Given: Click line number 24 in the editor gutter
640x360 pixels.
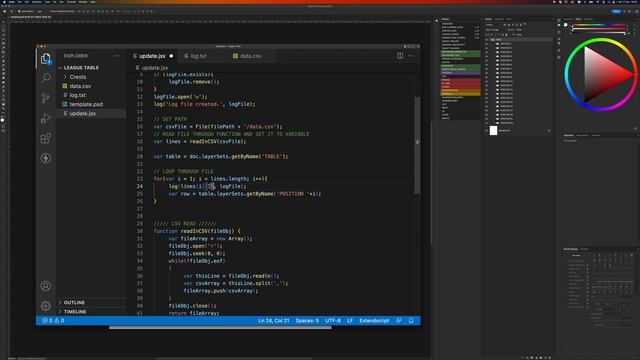Looking at the screenshot, I should [140, 186].
